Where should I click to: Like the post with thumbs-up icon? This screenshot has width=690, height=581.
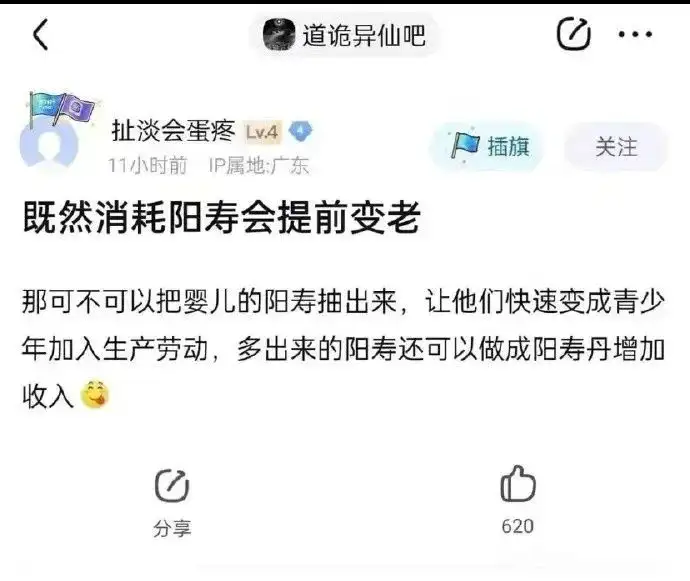(x=518, y=484)
